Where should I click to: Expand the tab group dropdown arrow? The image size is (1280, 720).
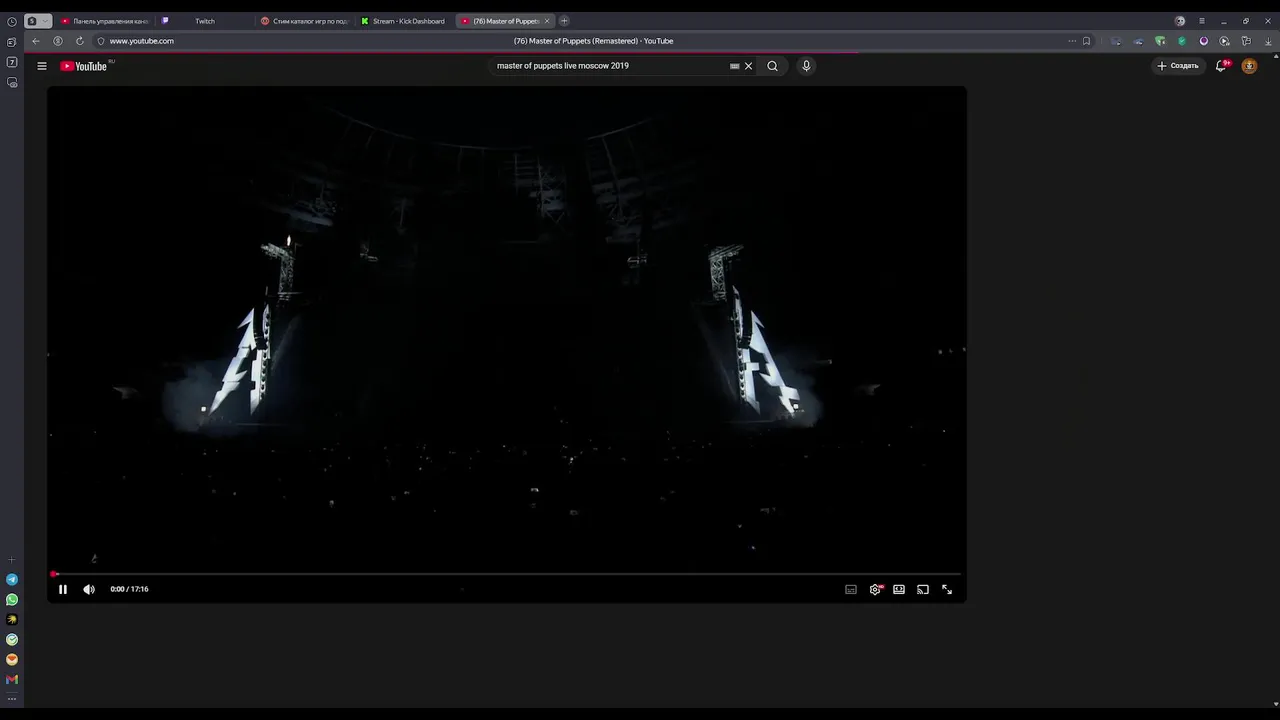44,21
